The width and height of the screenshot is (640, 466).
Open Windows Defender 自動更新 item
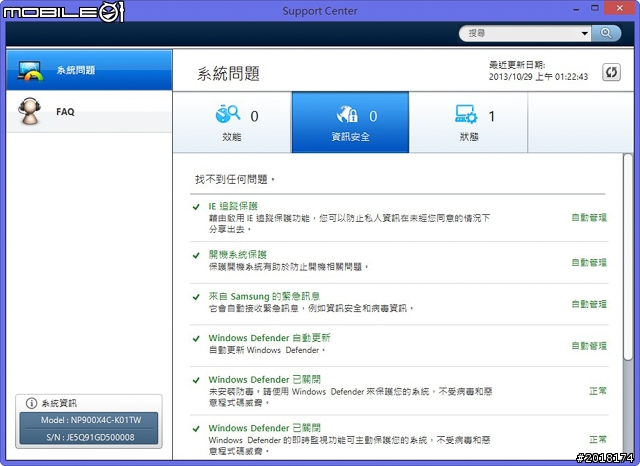tap(269, 338)
